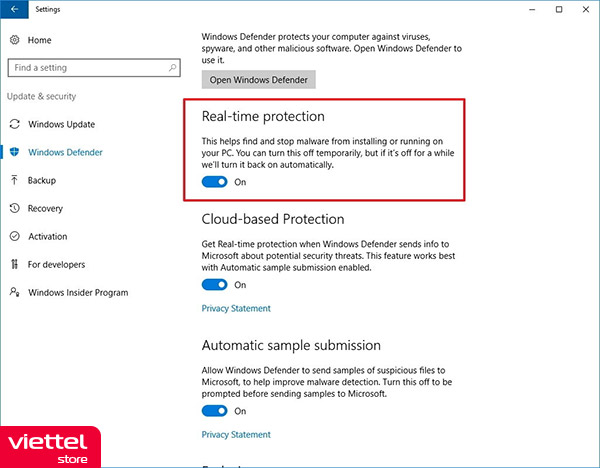Open Home settings page

click(39, 40)
